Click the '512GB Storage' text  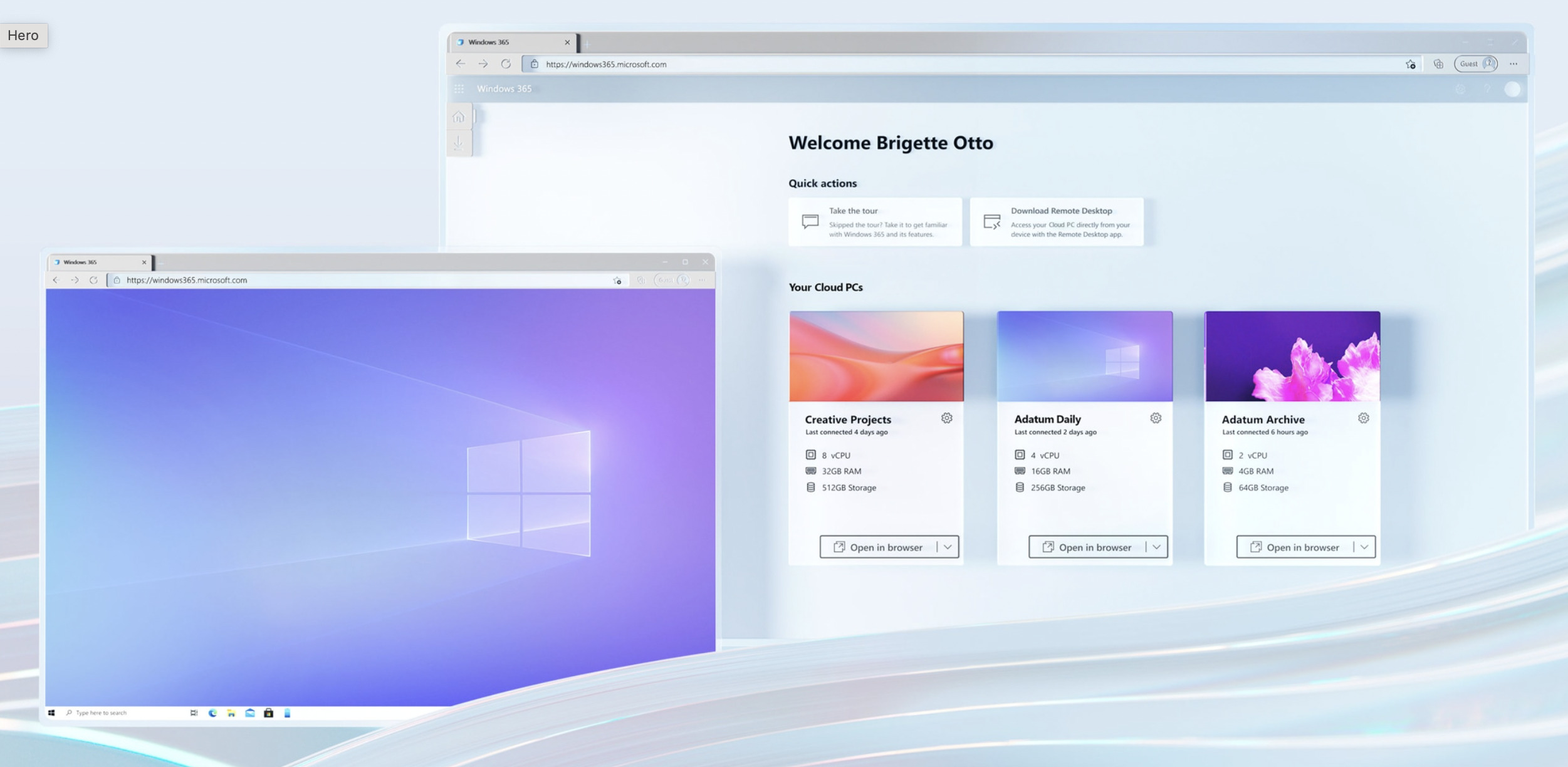(x=849, y=488)
